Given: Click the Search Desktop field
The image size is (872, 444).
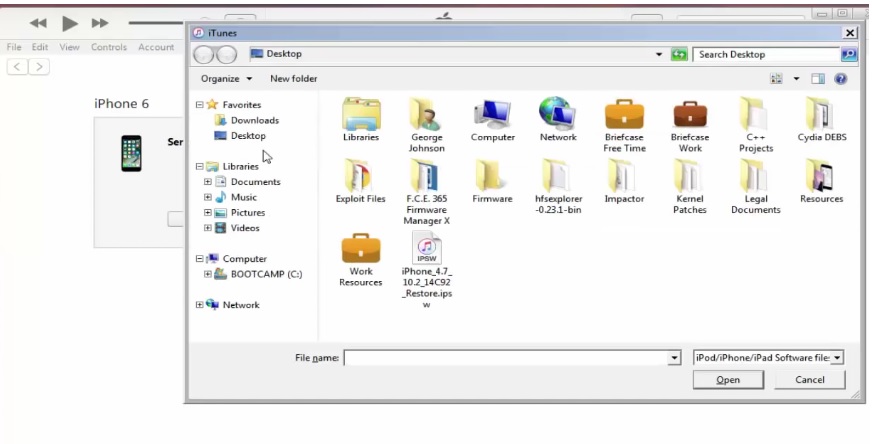Looking at the screenshot, I should 766,55.
